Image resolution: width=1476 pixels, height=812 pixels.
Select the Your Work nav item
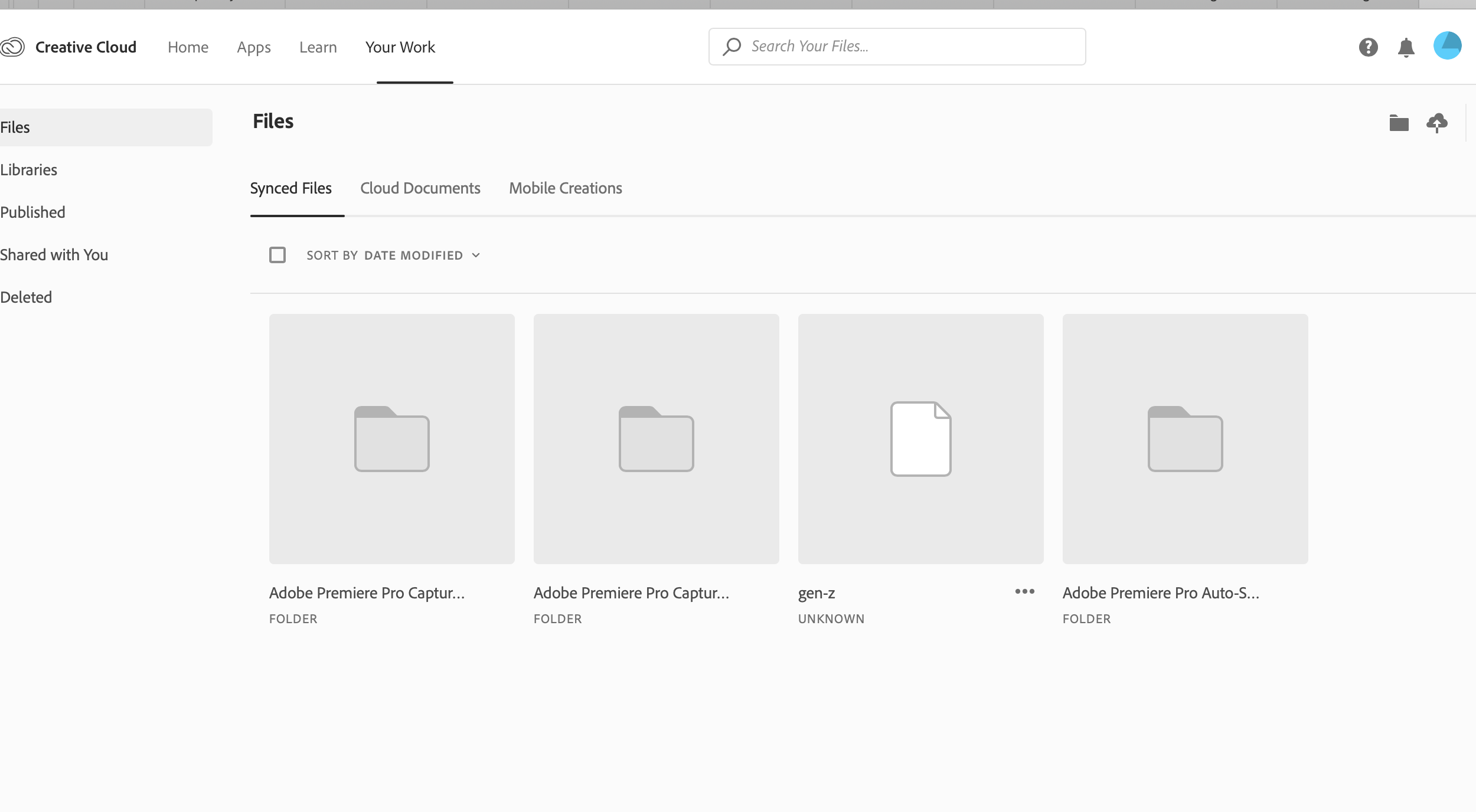pos(400,47)
